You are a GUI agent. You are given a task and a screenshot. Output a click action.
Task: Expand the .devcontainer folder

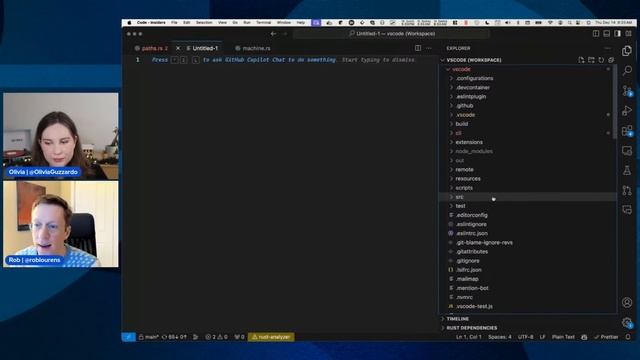point(529,87)
